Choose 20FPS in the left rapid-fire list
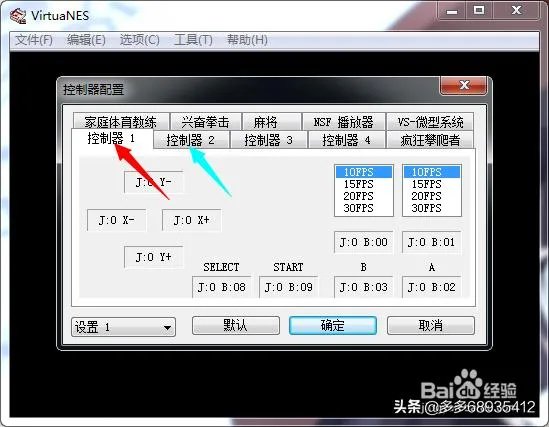 (x=363, y=196)
